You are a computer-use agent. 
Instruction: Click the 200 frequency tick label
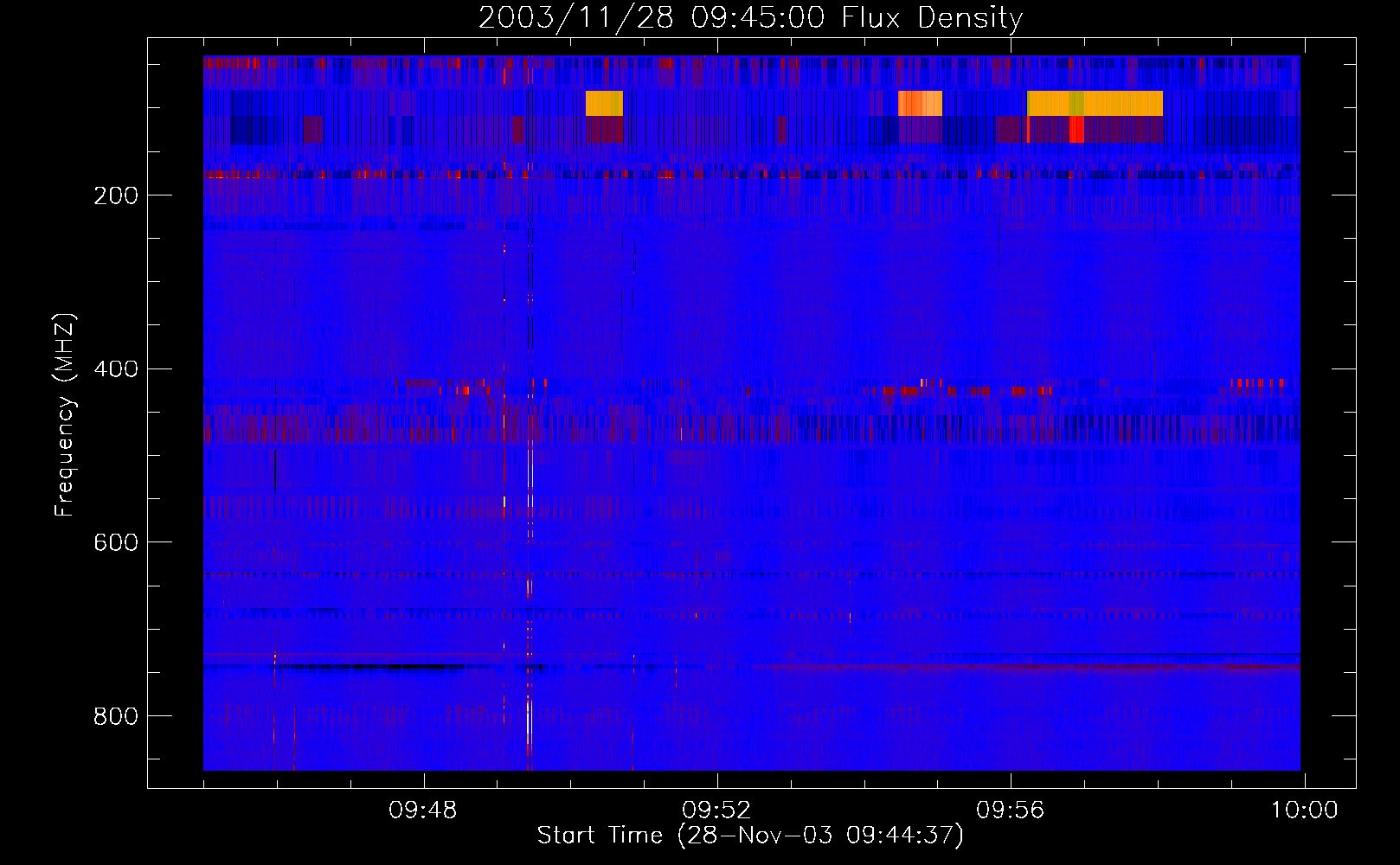[116, 195]
